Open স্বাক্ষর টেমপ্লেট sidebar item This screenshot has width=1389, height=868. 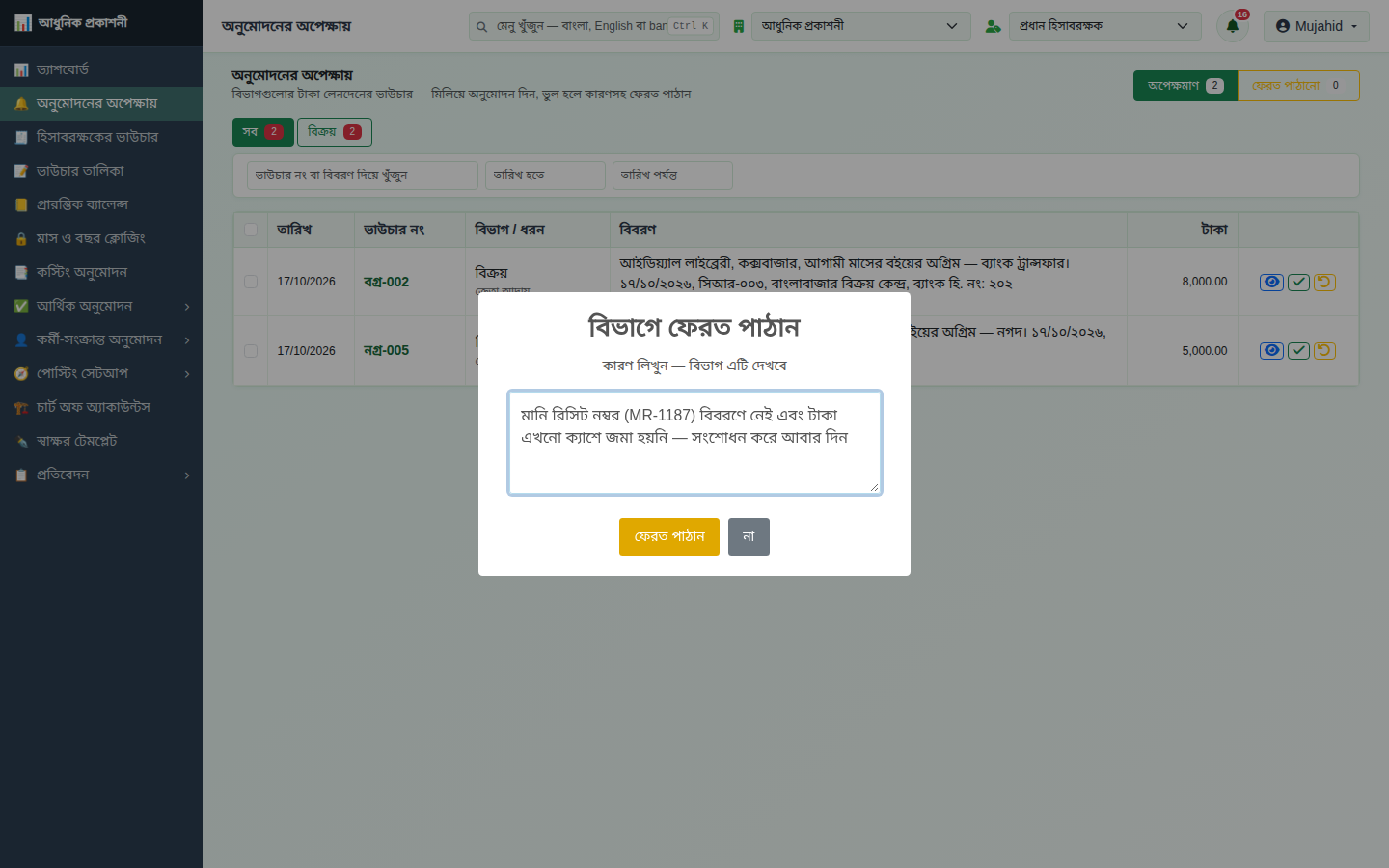pos(101,441)
